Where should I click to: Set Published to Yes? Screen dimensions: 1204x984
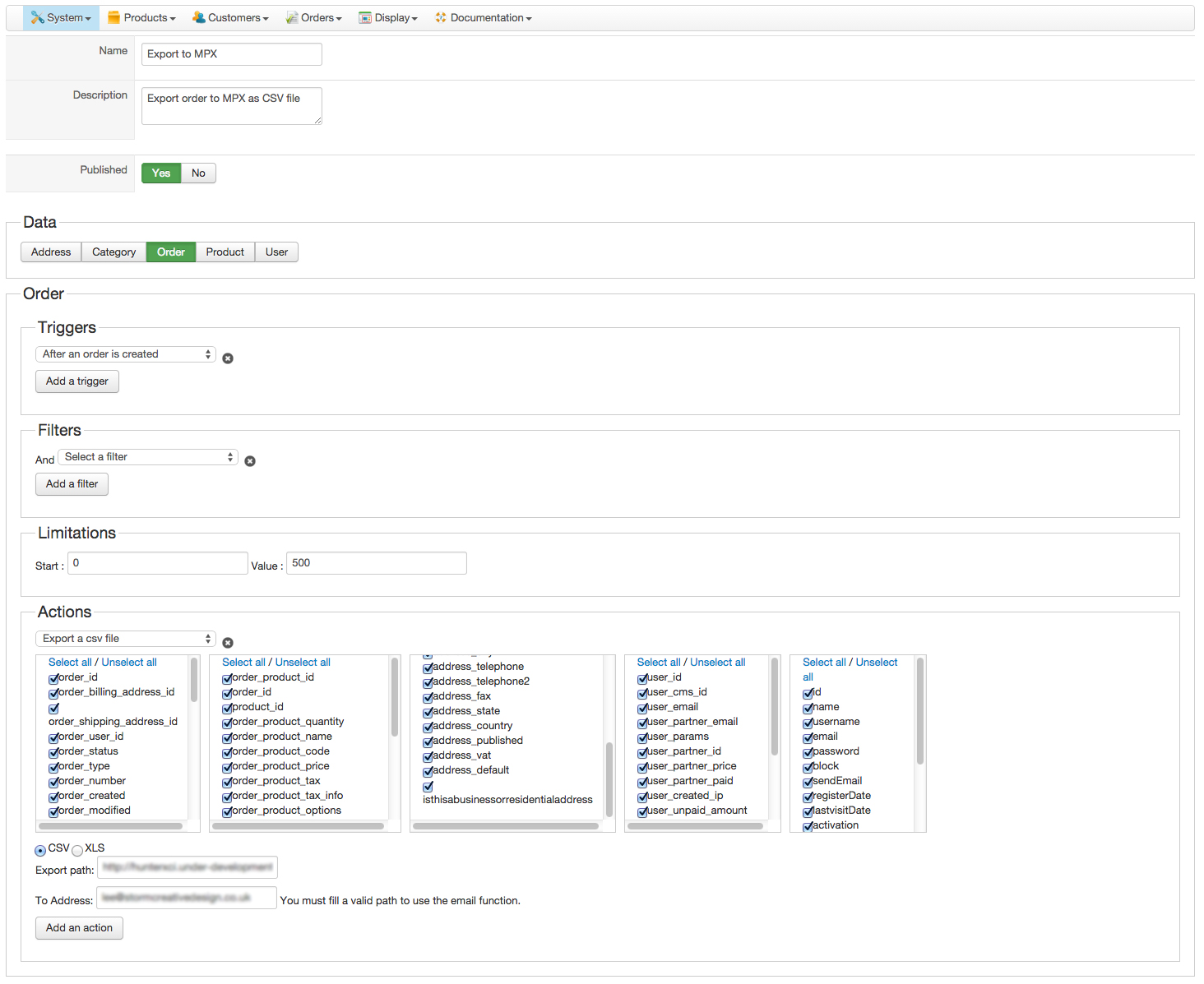(x=161, y=173)
